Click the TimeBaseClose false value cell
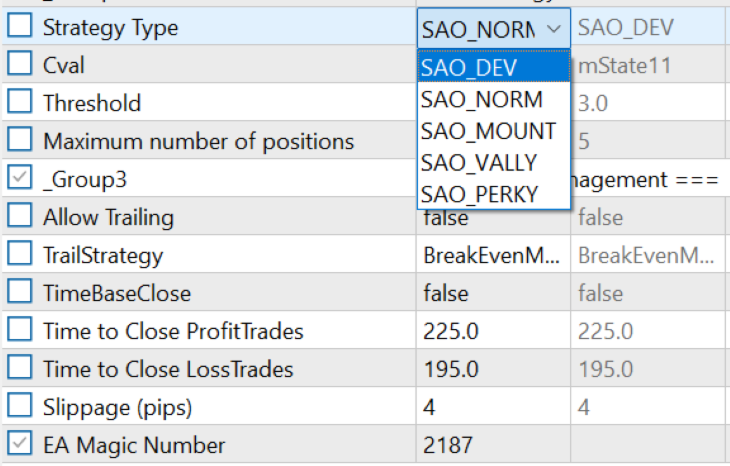Image resolution: width=730 pixels, height=466 pixels. [x=491, y=293]
